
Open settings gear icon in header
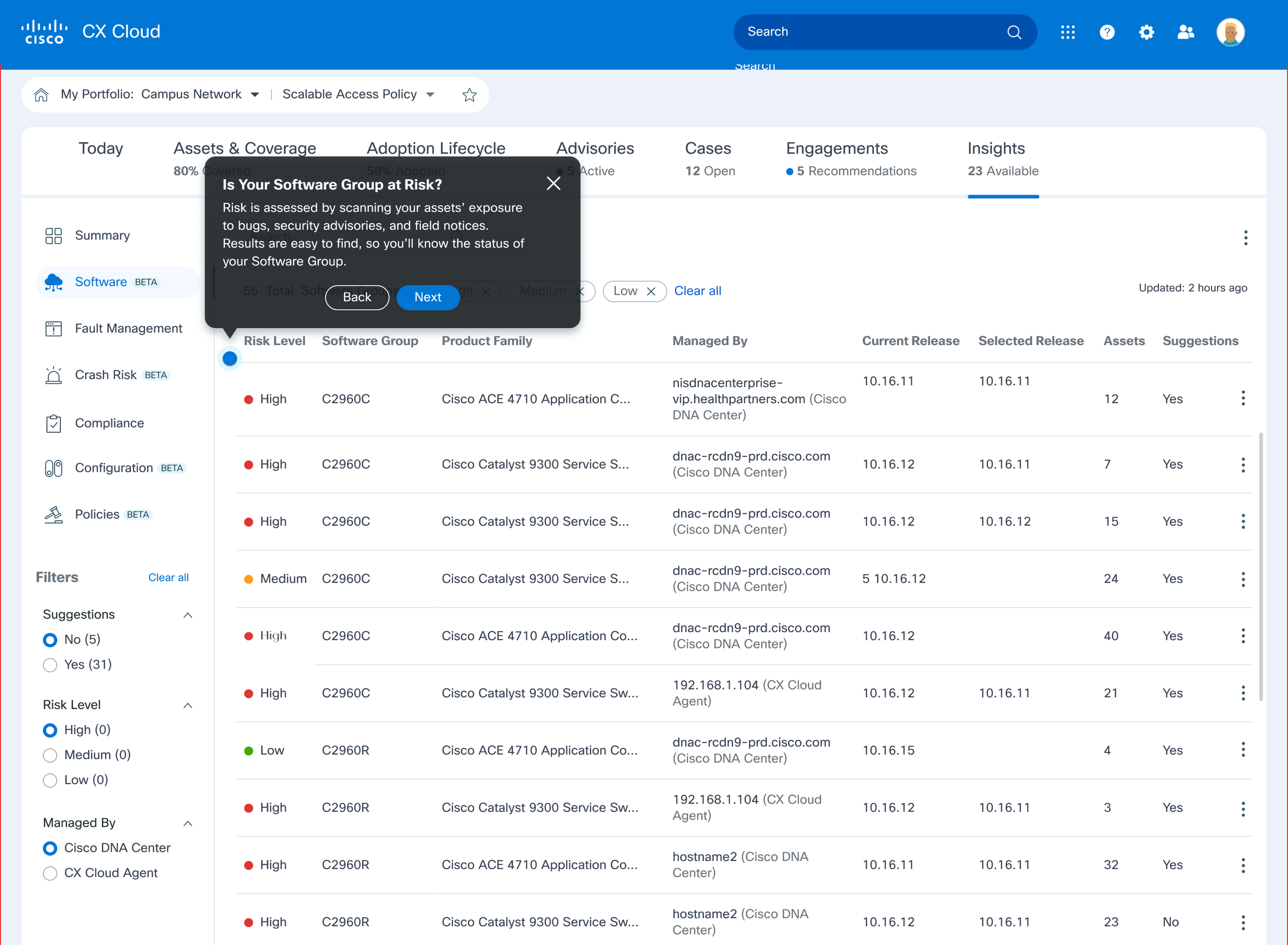click(x=1146, y=32)
